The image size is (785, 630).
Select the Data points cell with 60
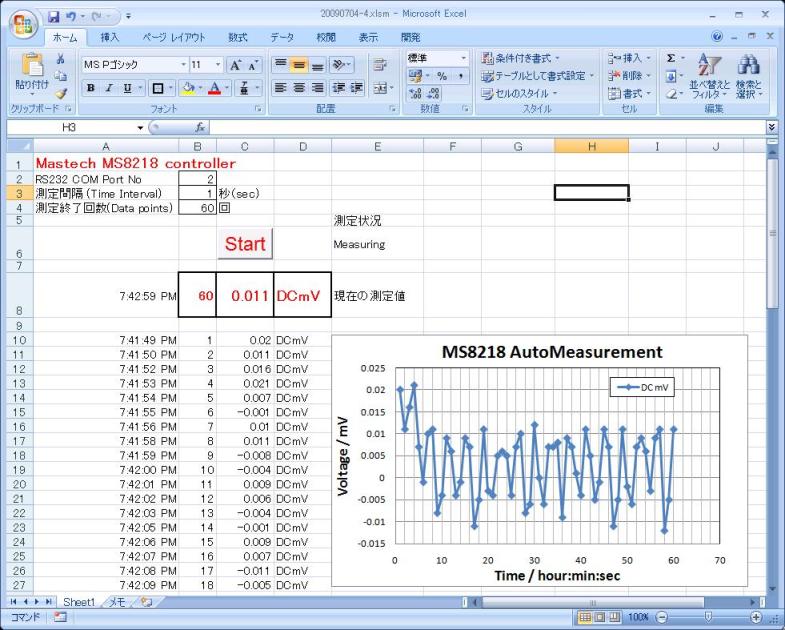pos(197,208)
